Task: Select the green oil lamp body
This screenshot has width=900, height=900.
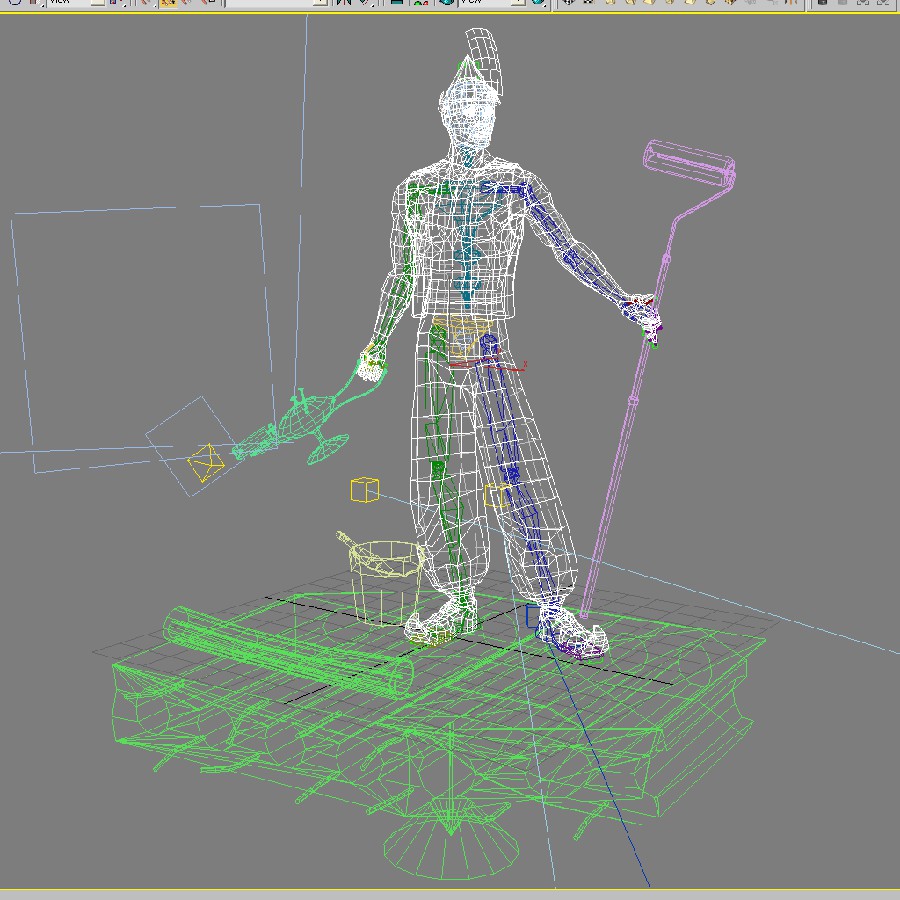Action: 307,416
